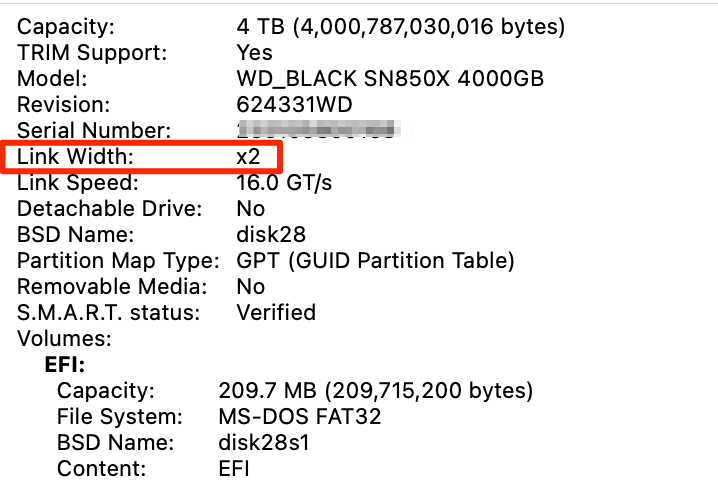Viewport: 718px width, 480px height.
Task: Click the Revision value 624331WD
Action: click(294, 105)
